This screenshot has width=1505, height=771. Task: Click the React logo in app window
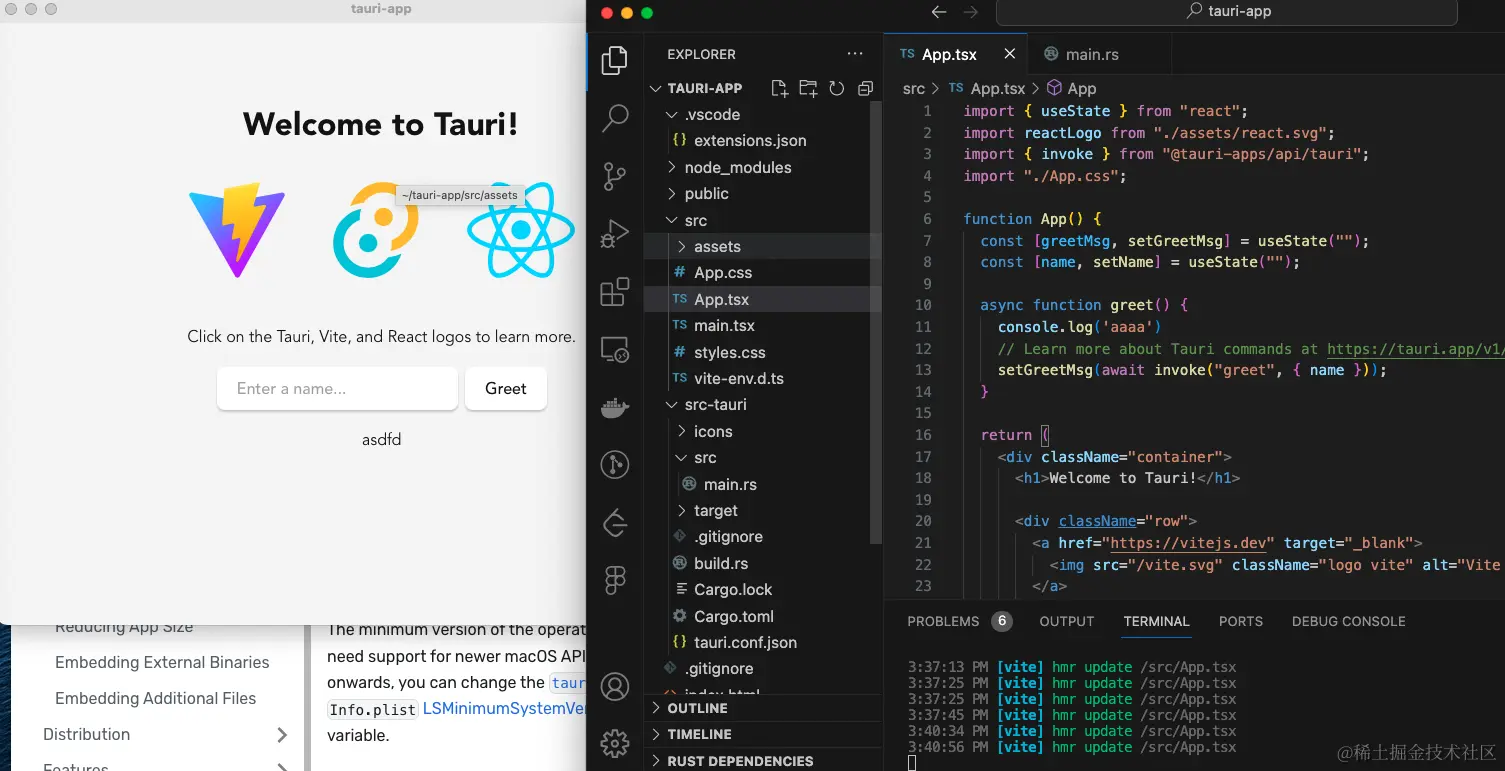pyautogui.click(x=520, y=229)
